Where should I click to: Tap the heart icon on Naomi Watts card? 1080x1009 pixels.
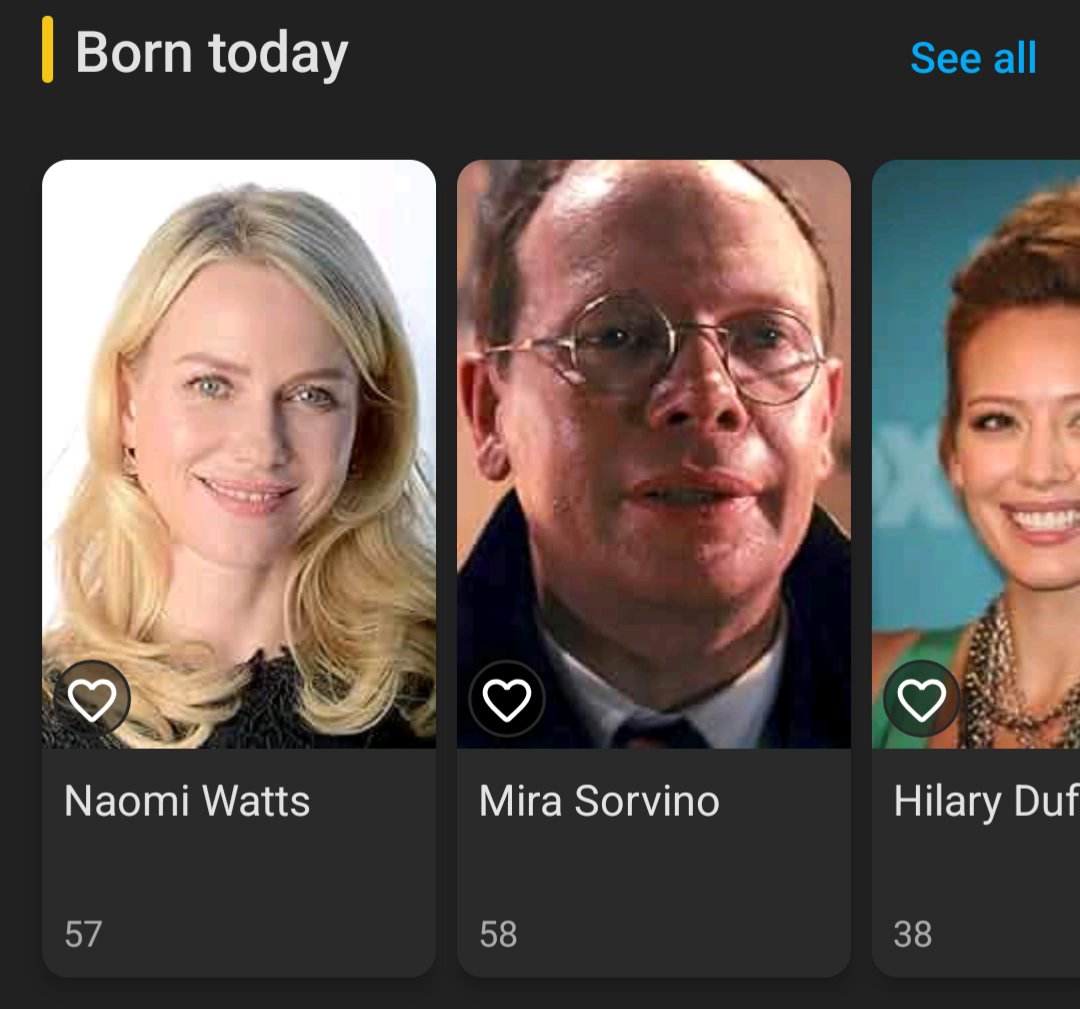tap(92, 699)
